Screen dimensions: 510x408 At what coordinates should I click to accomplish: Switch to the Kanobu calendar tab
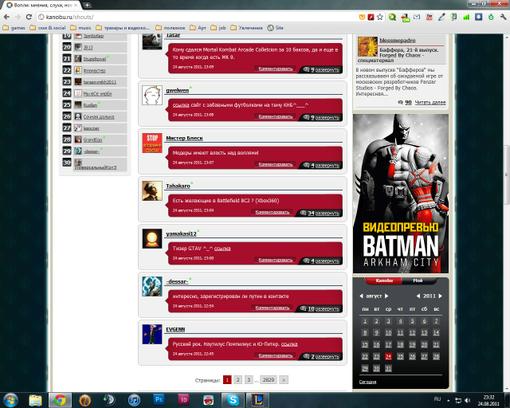[x=384, y=281]
